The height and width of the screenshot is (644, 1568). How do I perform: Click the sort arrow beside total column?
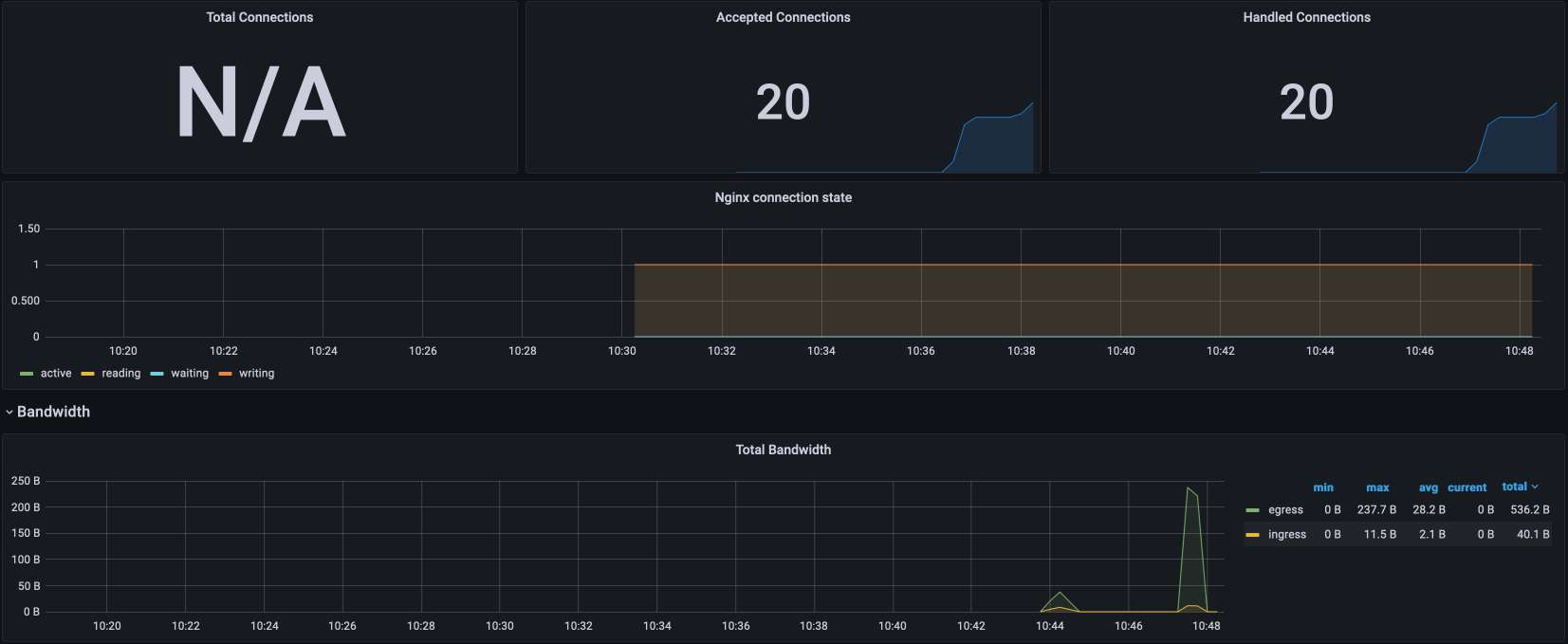click(1535, 487)
